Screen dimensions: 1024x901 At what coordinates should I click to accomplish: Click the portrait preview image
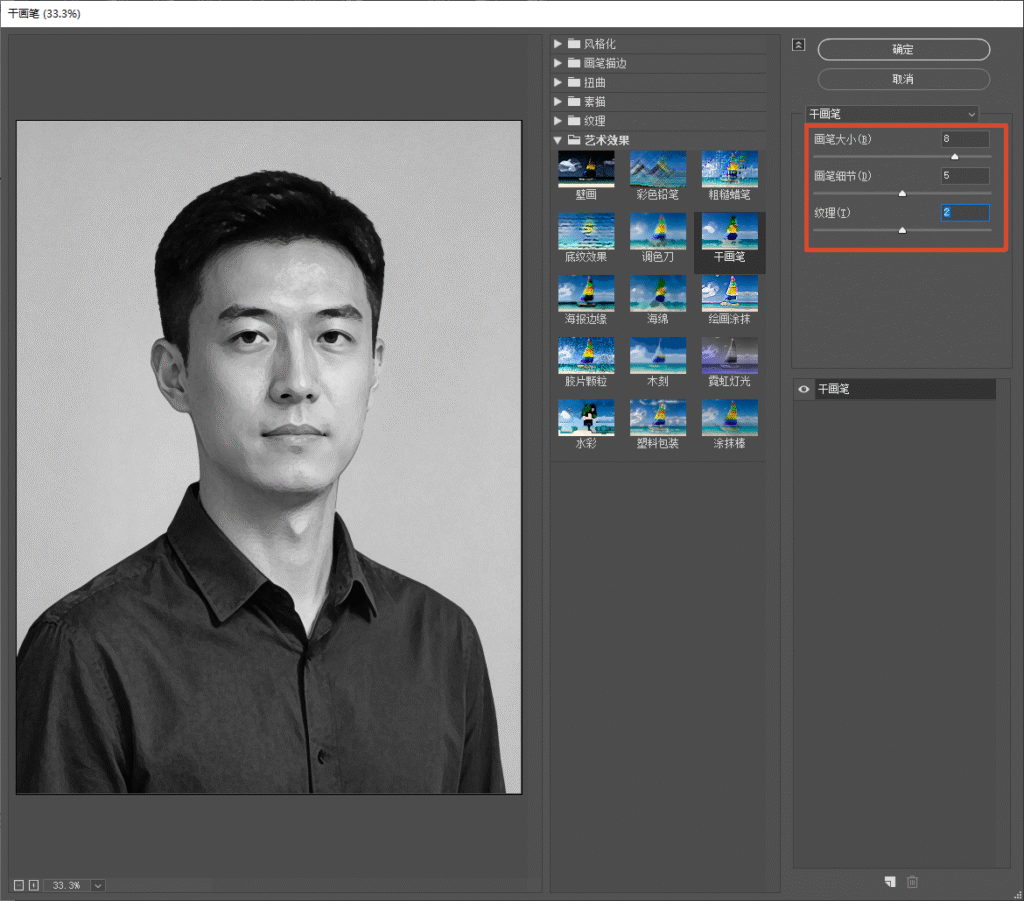[269, 457]
